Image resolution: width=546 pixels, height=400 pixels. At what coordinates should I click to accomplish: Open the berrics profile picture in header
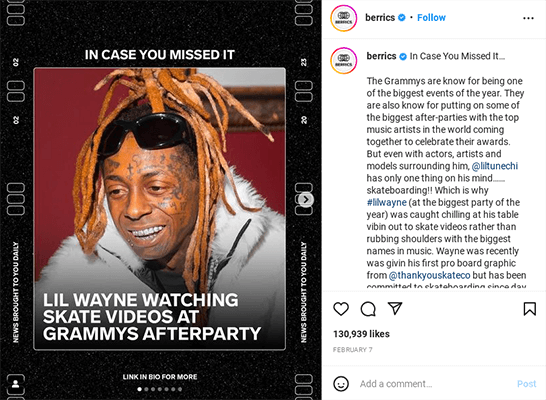[344, 18]
